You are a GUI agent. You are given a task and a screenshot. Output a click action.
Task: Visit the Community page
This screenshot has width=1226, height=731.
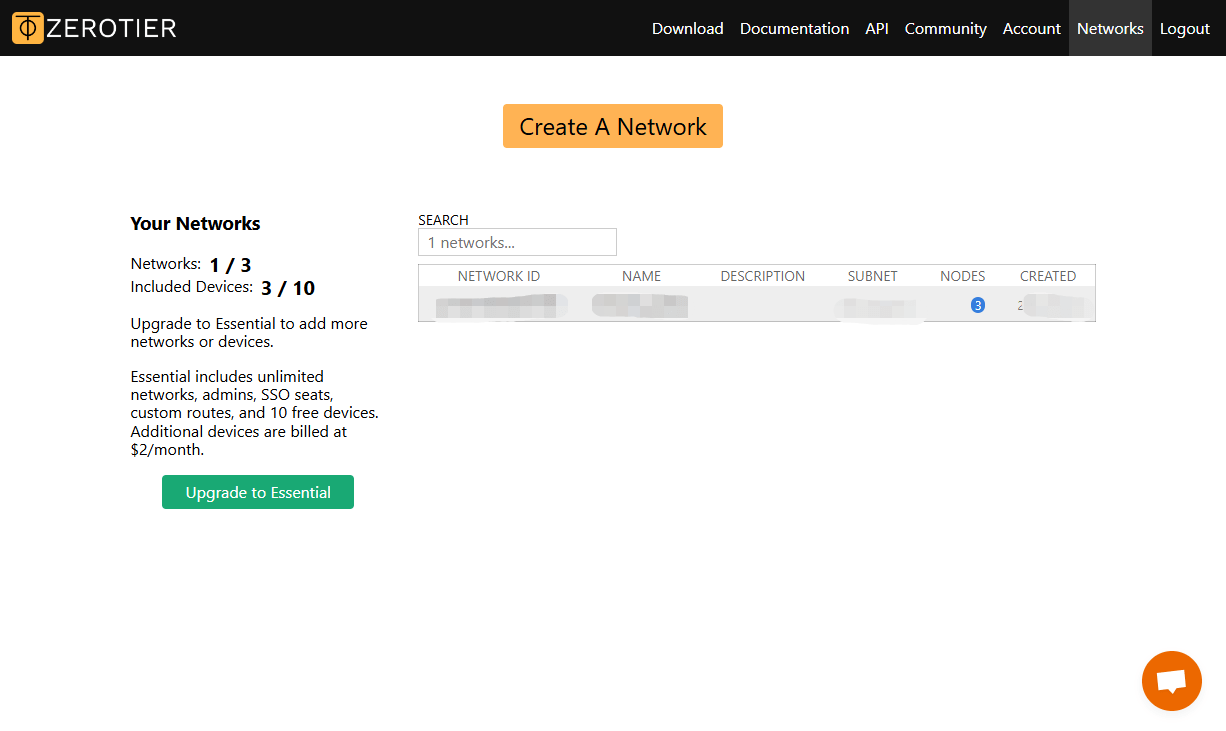(x=946, y=28)
